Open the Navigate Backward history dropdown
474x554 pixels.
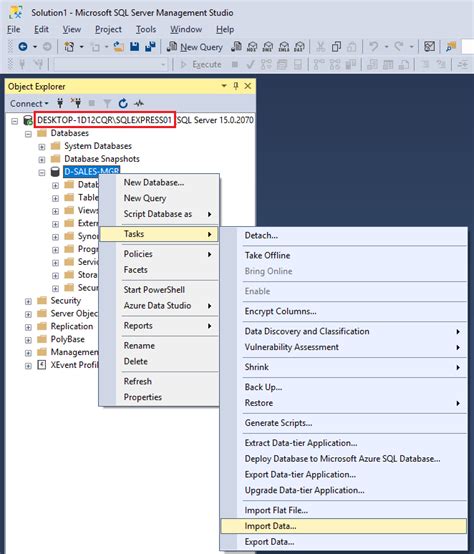click(35, 46)
